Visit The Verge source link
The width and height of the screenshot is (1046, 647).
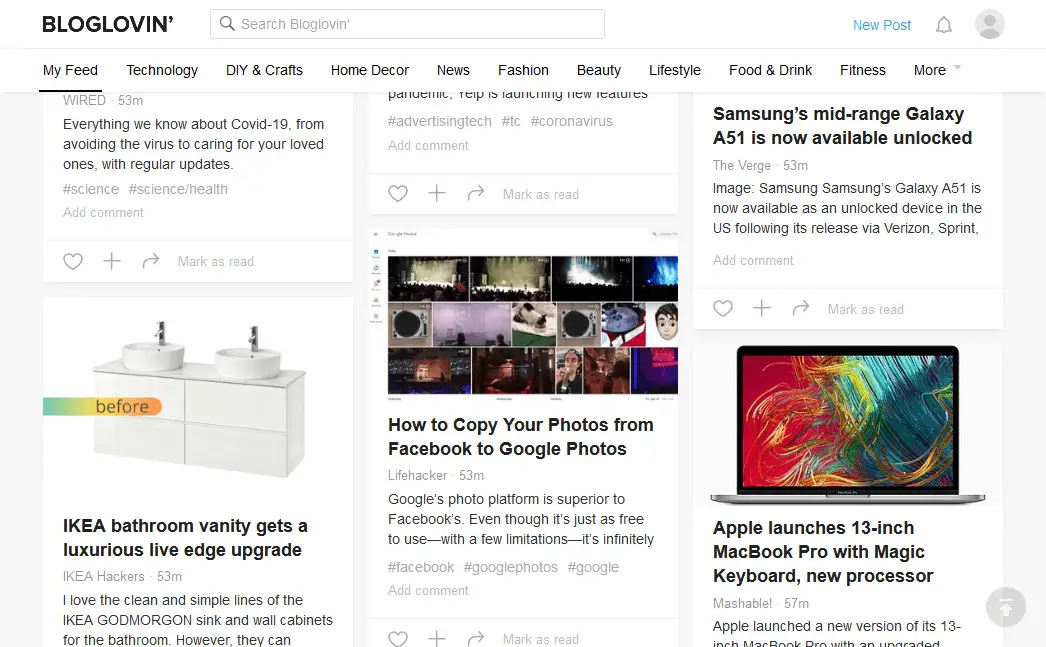click(x=741, y=165)
